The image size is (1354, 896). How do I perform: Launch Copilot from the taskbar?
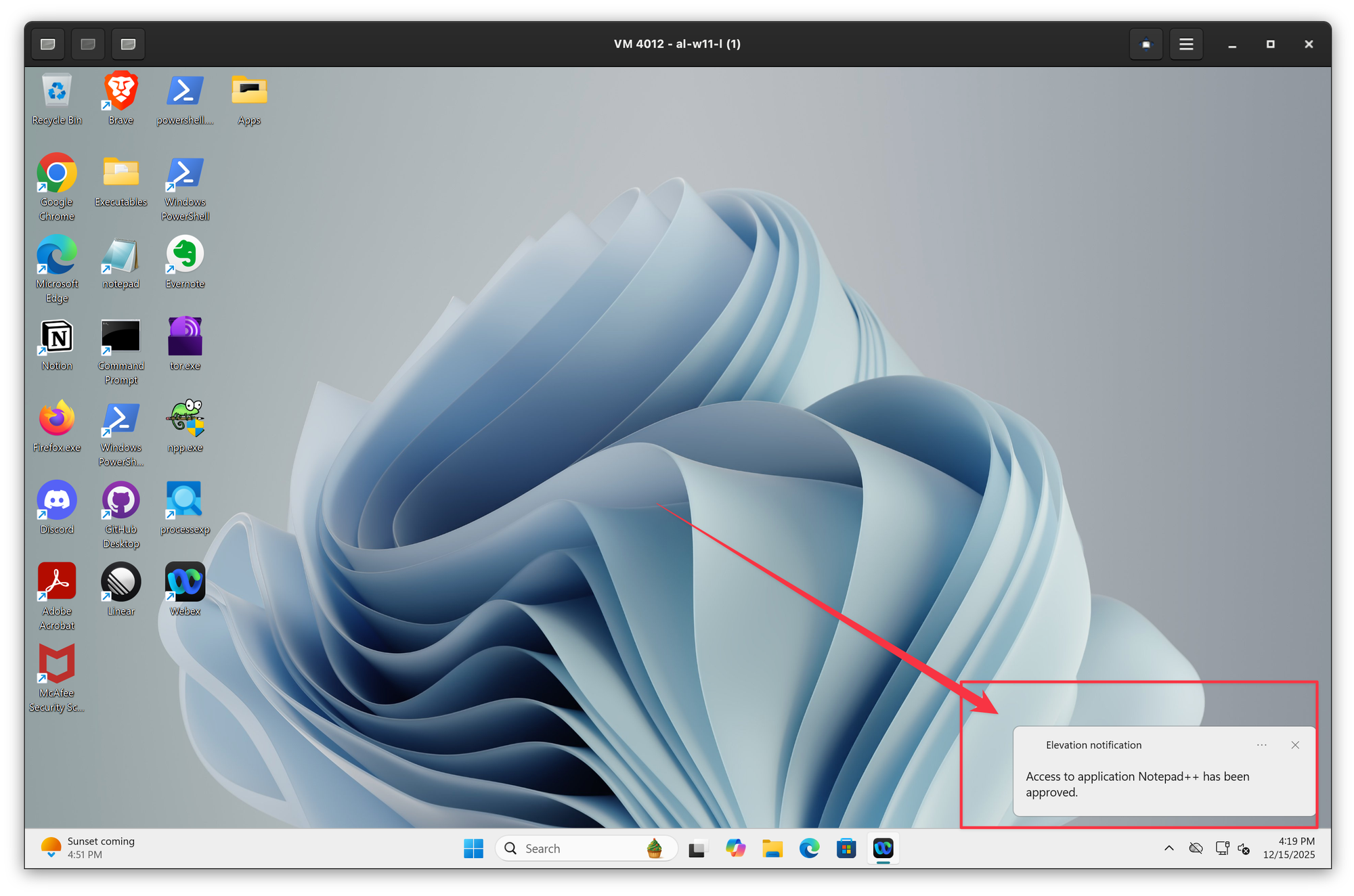point(735,848)
